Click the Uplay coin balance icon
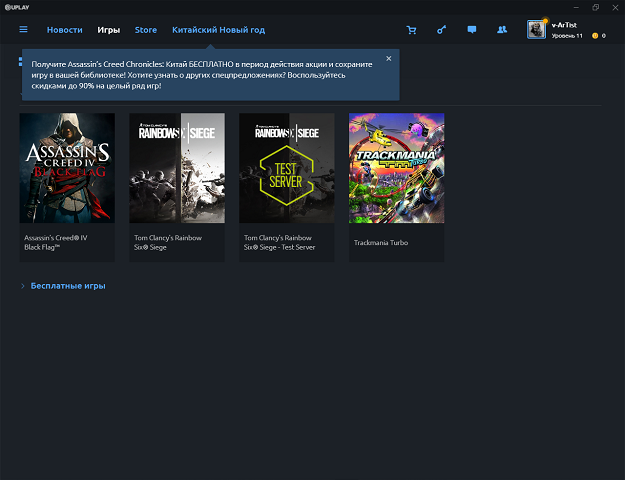The image size is (625, 480). [595, 36]
